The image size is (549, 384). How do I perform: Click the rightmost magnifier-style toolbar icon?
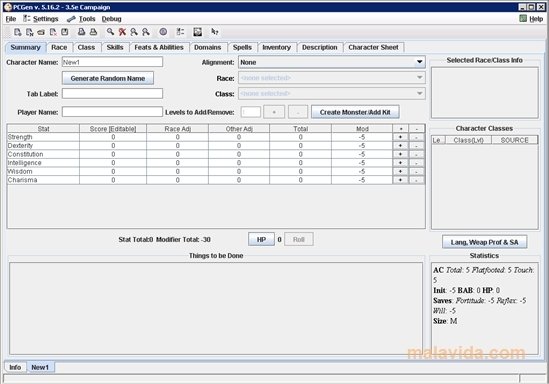pos(146,32)
